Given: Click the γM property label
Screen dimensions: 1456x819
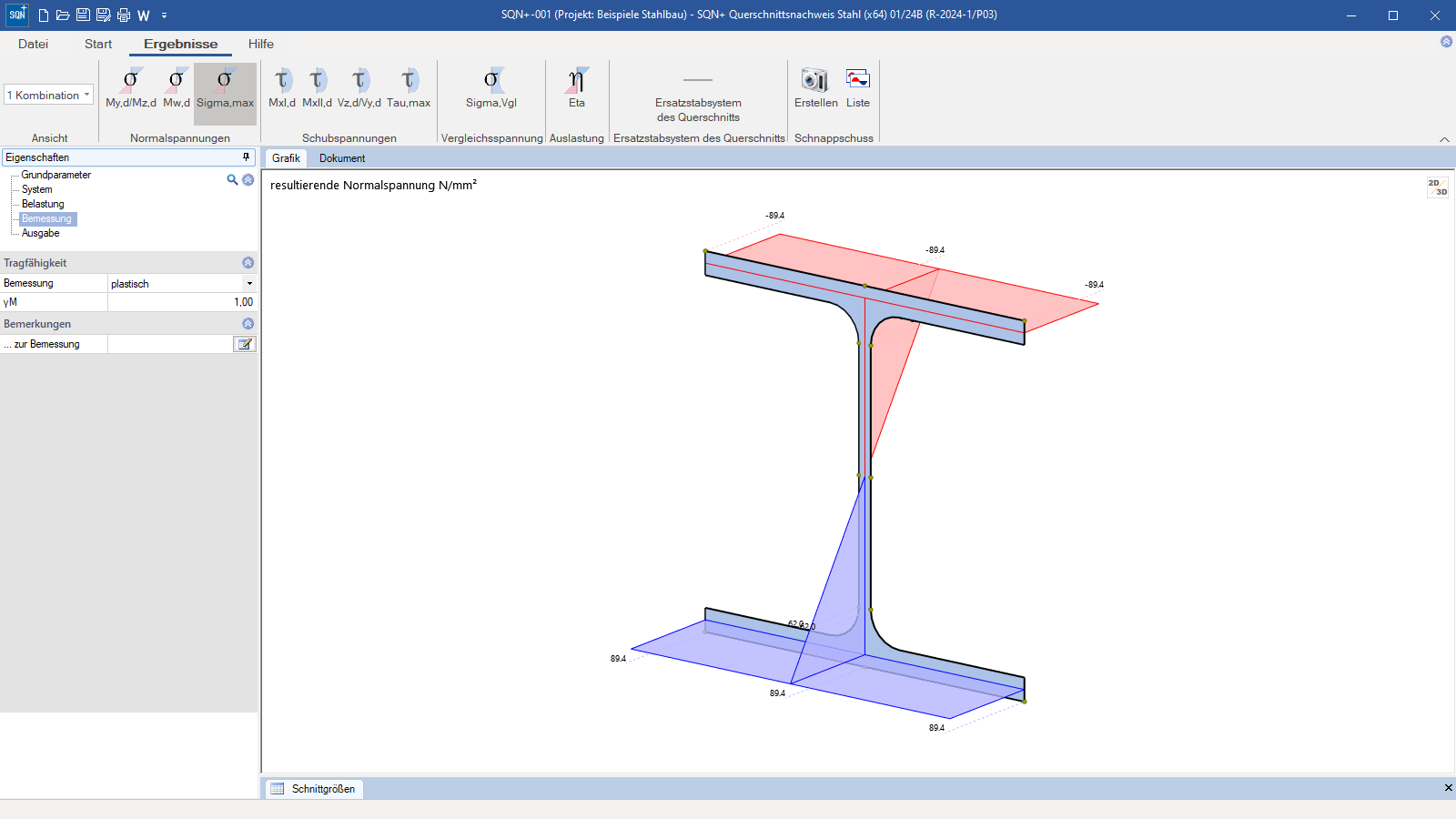Looking at the screenshot, I should point(10,302).
